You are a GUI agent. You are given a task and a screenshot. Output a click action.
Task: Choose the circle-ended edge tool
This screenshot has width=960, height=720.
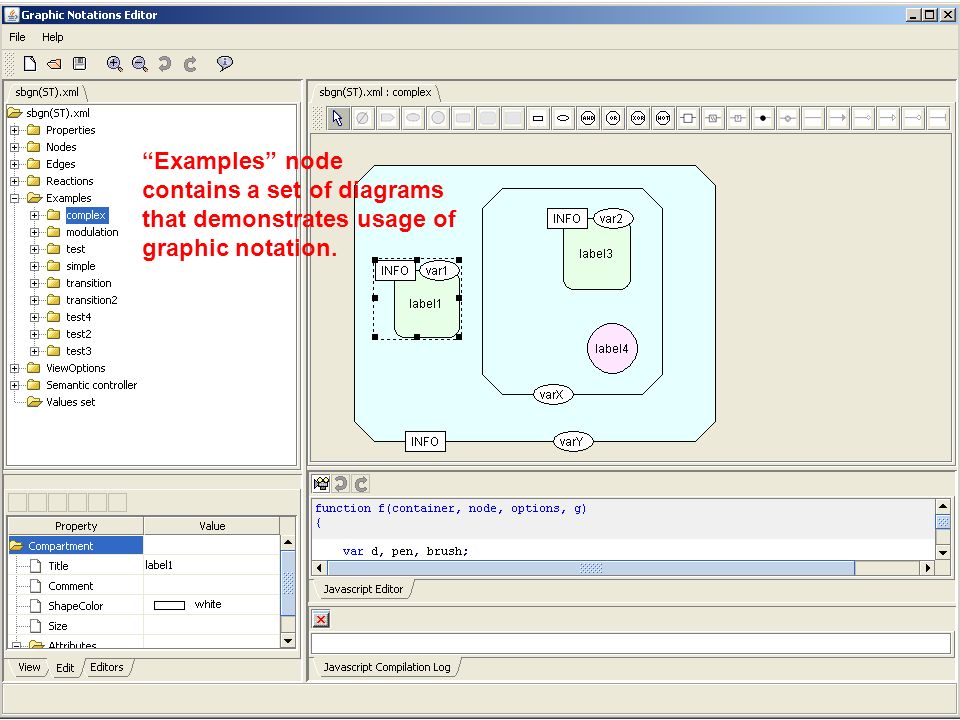click(913, 118)
